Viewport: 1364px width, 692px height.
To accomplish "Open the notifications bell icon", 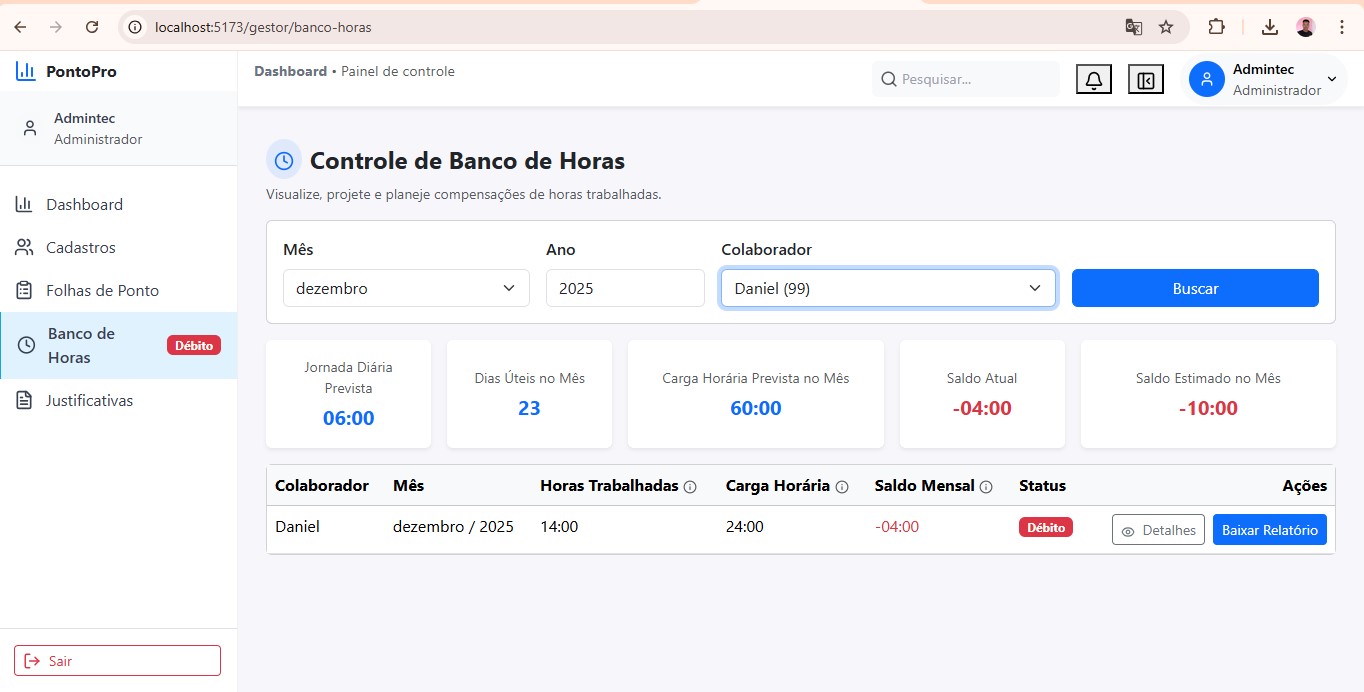I will click(x=1093, y=78).
